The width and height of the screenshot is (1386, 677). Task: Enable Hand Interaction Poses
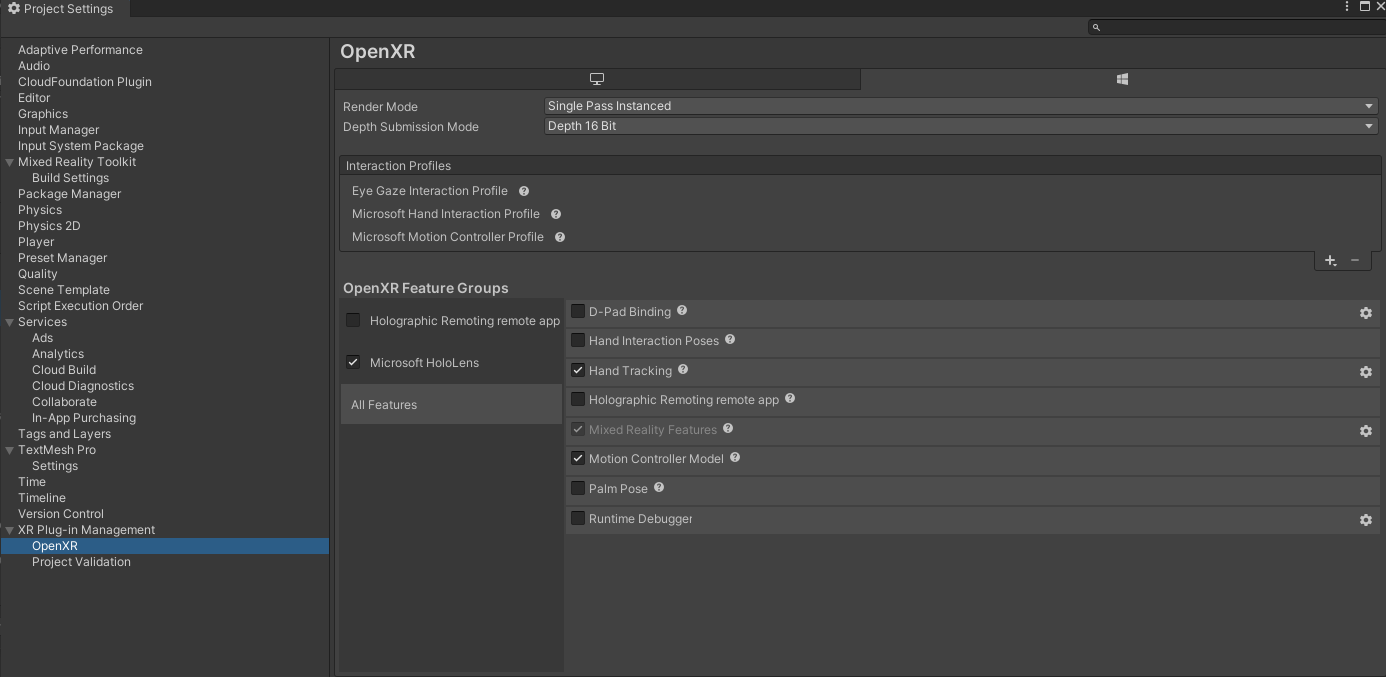[577, 340]
